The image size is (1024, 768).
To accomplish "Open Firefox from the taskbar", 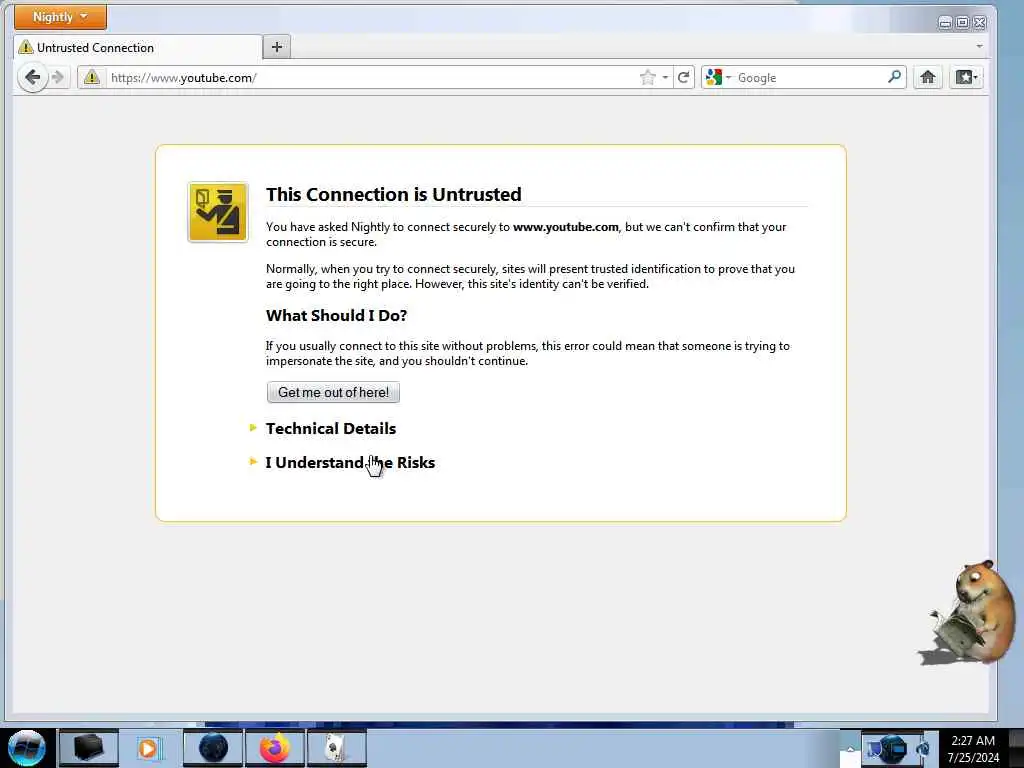I will tap(275, 748).
